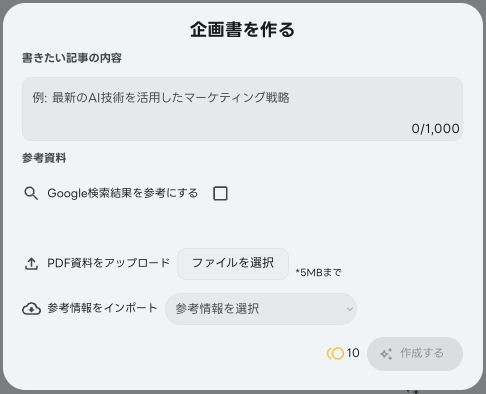Click the 書きたい記事の内容 field label
This screenshot has height=394, width=486.
point(72,58)
